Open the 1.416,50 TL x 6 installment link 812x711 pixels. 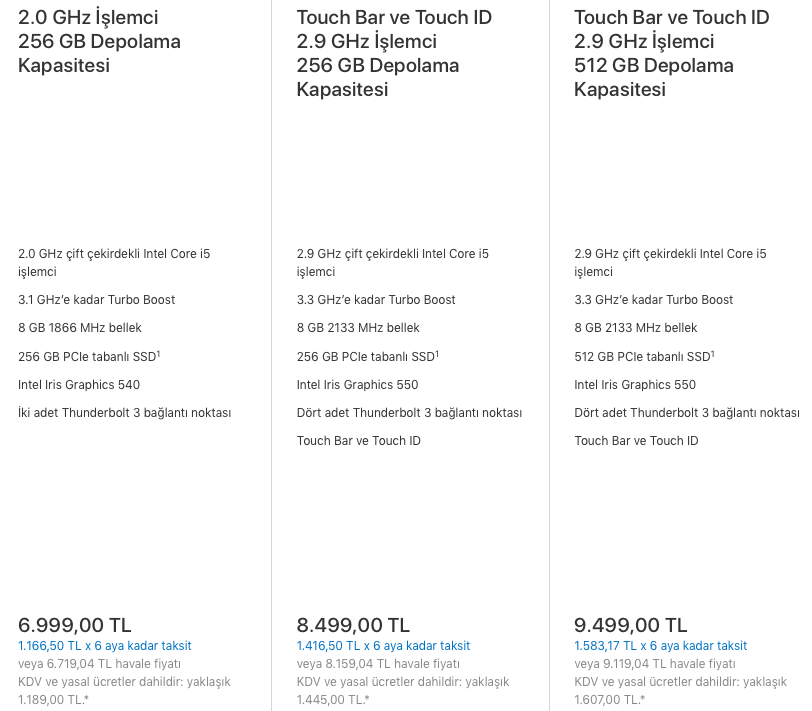[x=383, y=646]
